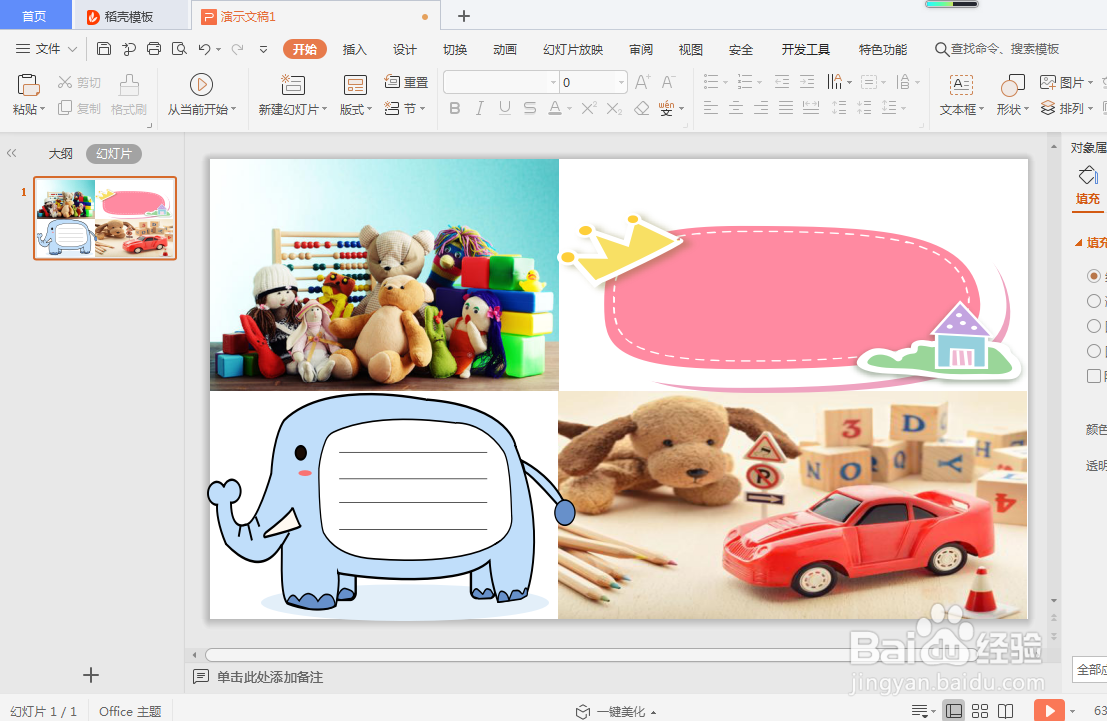The width and height of the screenshot is (1107, 721).
Task: Increase font size with A+ icon
Action: click(x=642, y=82)
